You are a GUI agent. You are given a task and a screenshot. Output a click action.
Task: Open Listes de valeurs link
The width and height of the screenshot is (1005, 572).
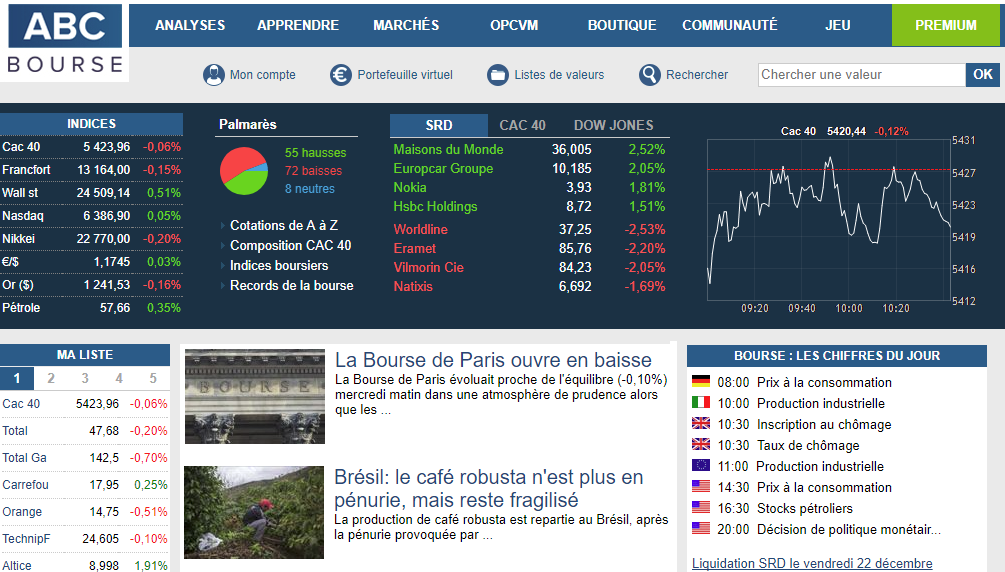[x=559, y=75]
